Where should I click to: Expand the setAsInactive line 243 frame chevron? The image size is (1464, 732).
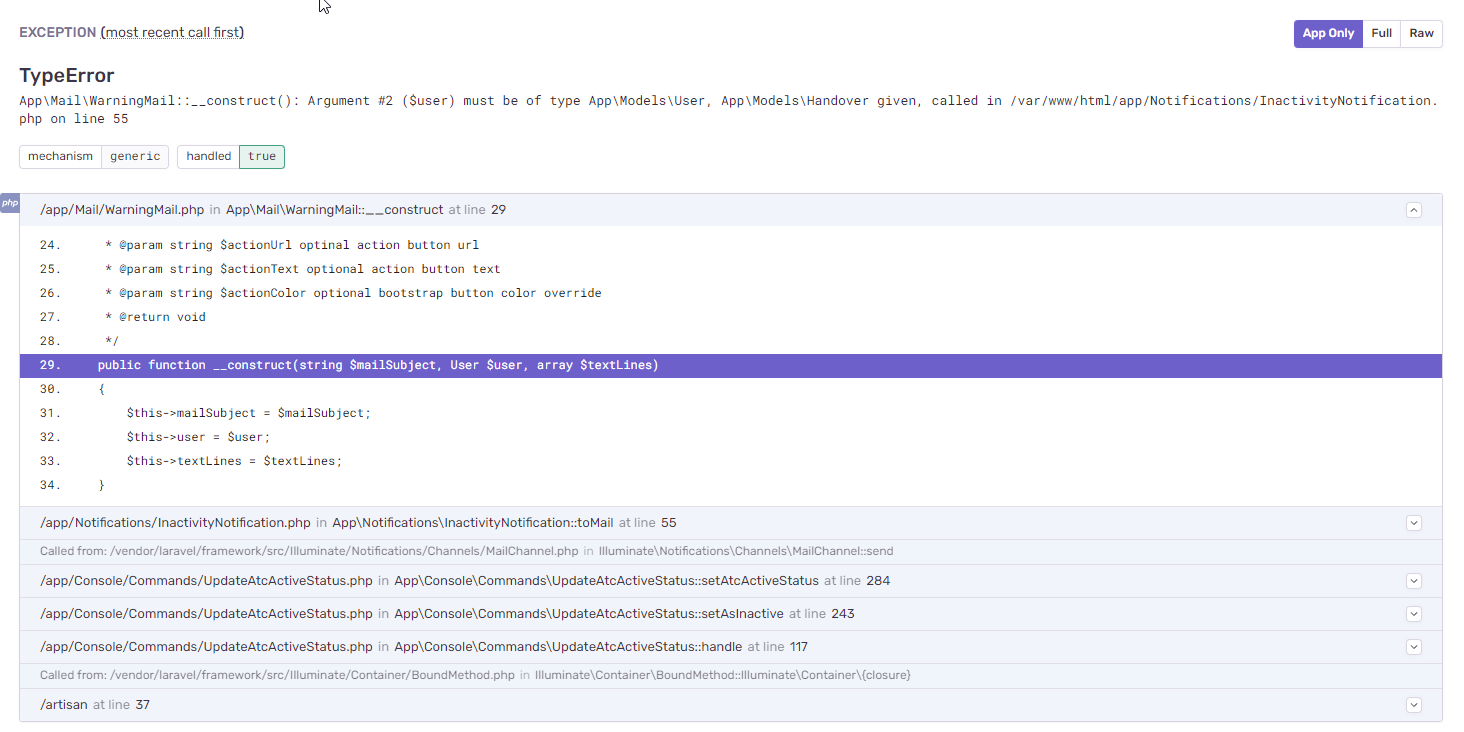(x=1413, y=614)
